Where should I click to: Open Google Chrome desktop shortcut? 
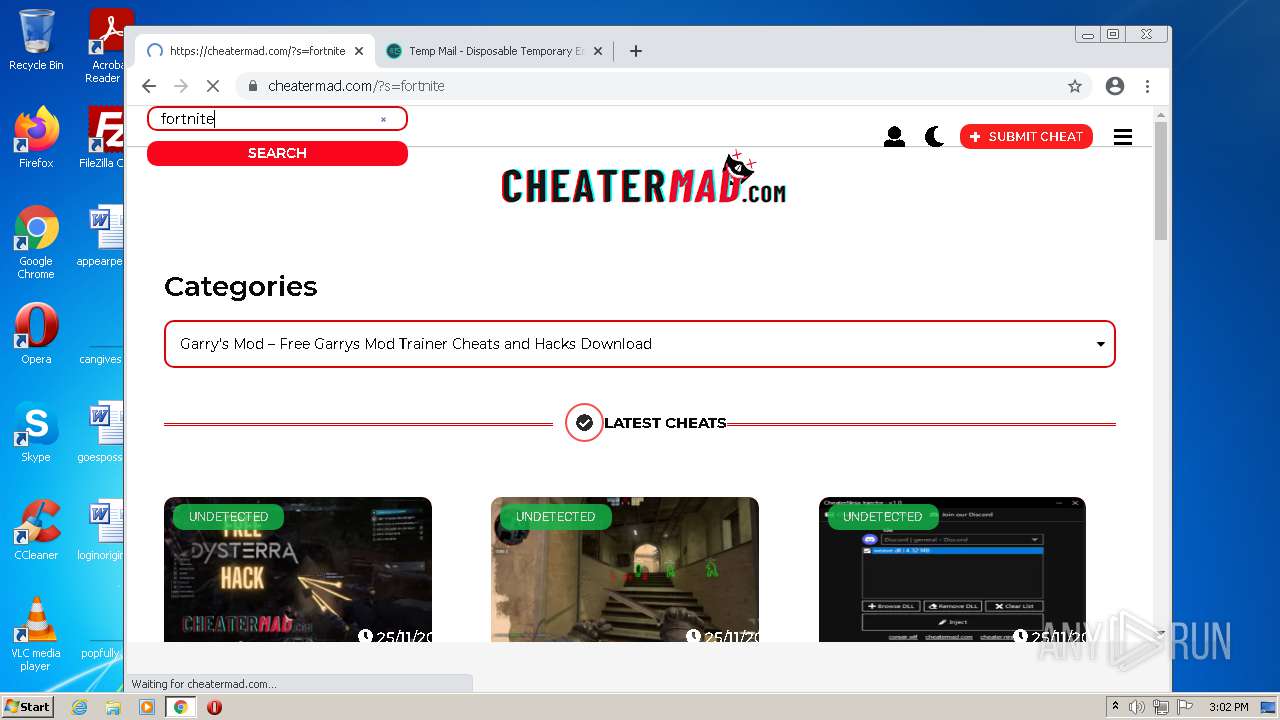point(36,241)
